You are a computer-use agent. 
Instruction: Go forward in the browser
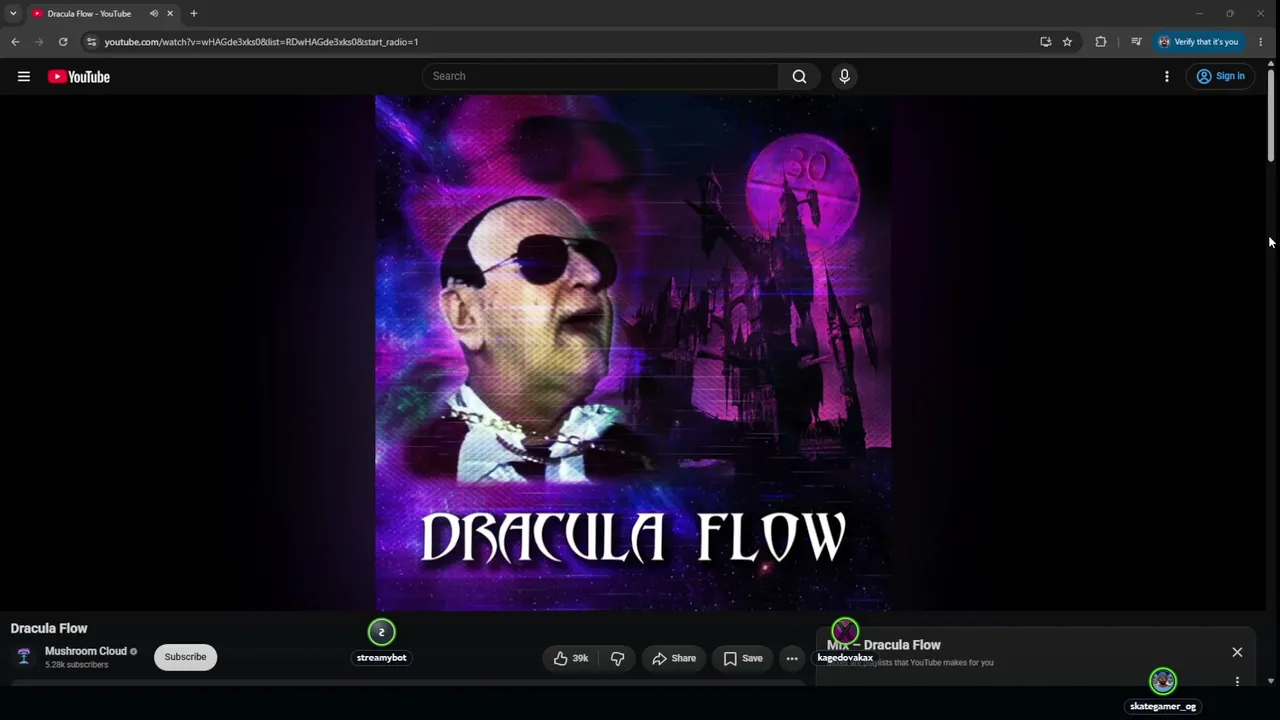click(x=39, y=42)
